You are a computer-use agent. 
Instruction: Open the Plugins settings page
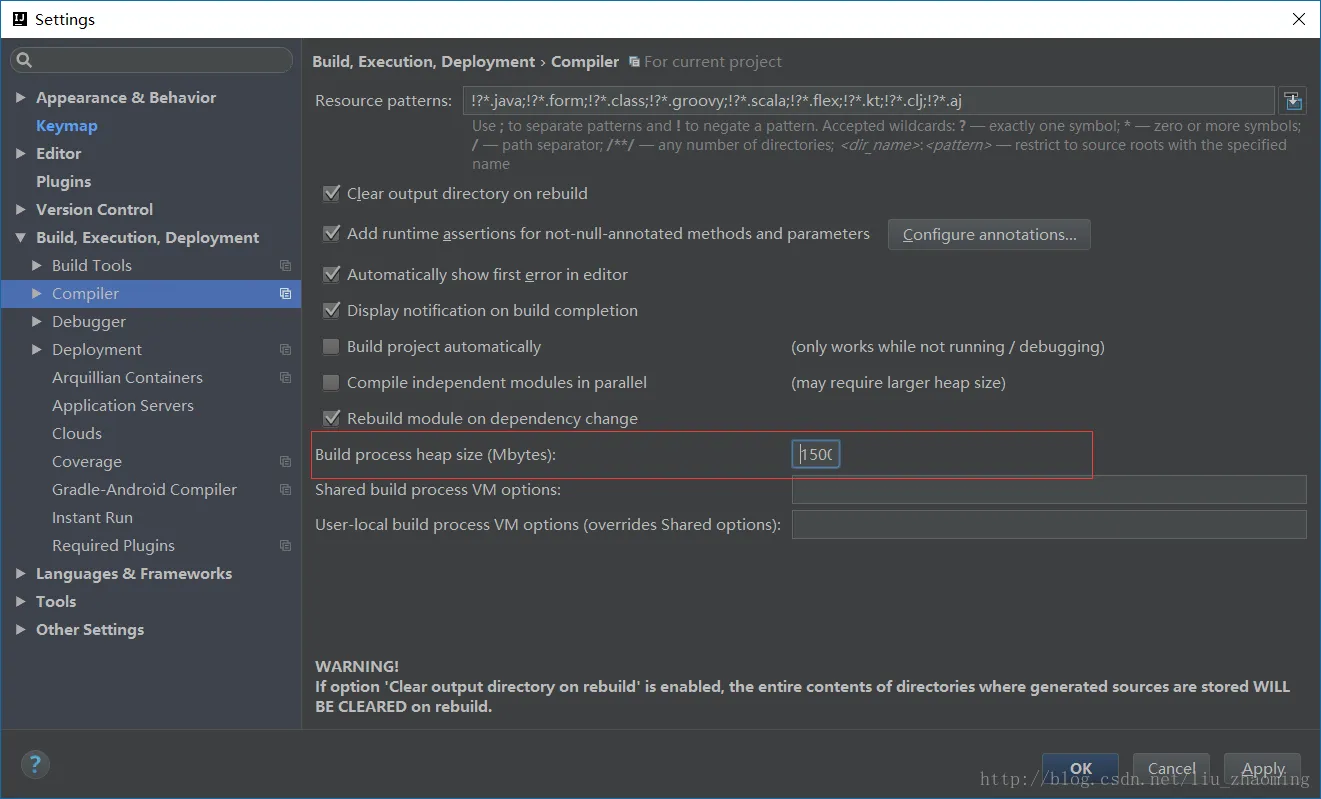(x=64, y=182)
